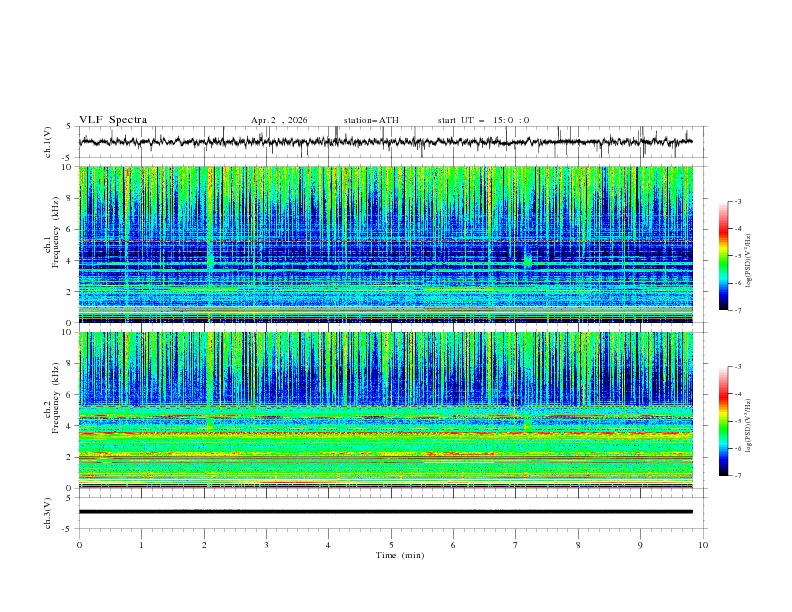
Task: Click the date label 'Apr. 2 , 2026'
Action: [279, 120]
